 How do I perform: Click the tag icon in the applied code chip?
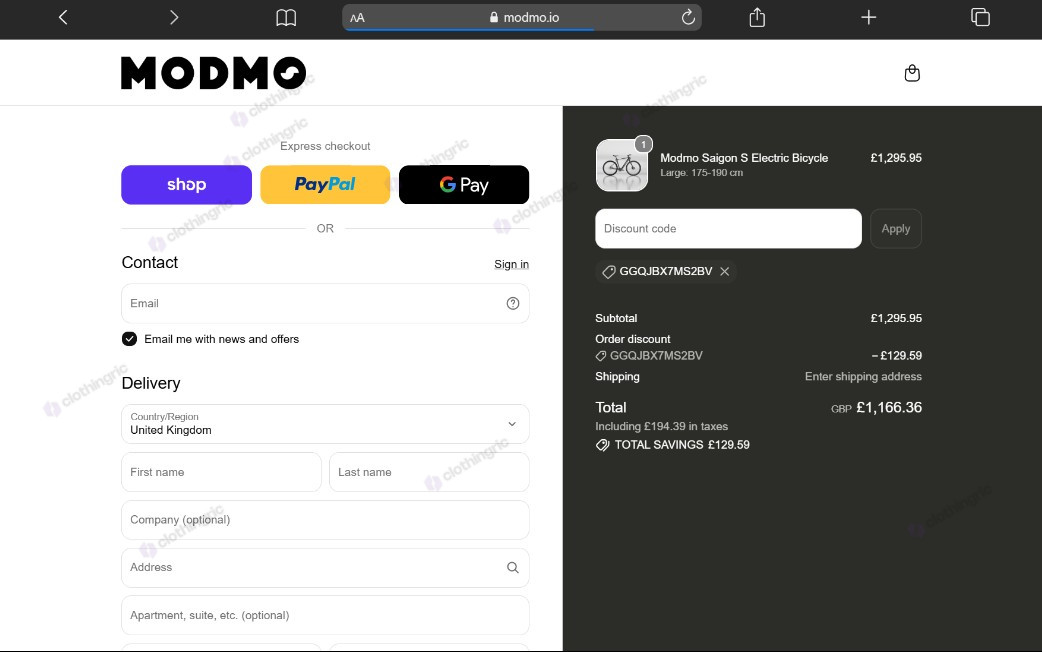click(609, 272)
